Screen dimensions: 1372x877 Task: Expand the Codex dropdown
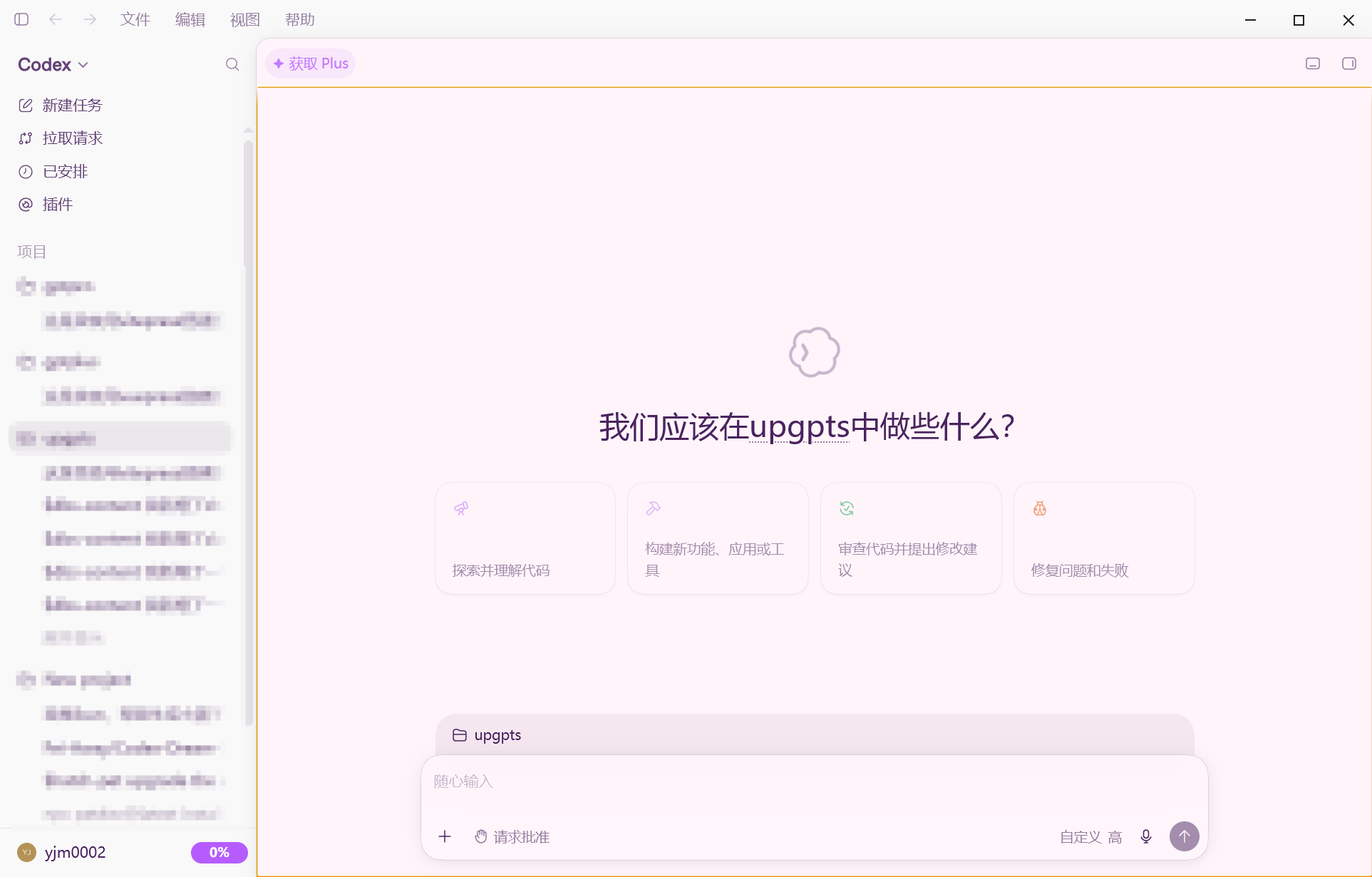click(53, 65)
